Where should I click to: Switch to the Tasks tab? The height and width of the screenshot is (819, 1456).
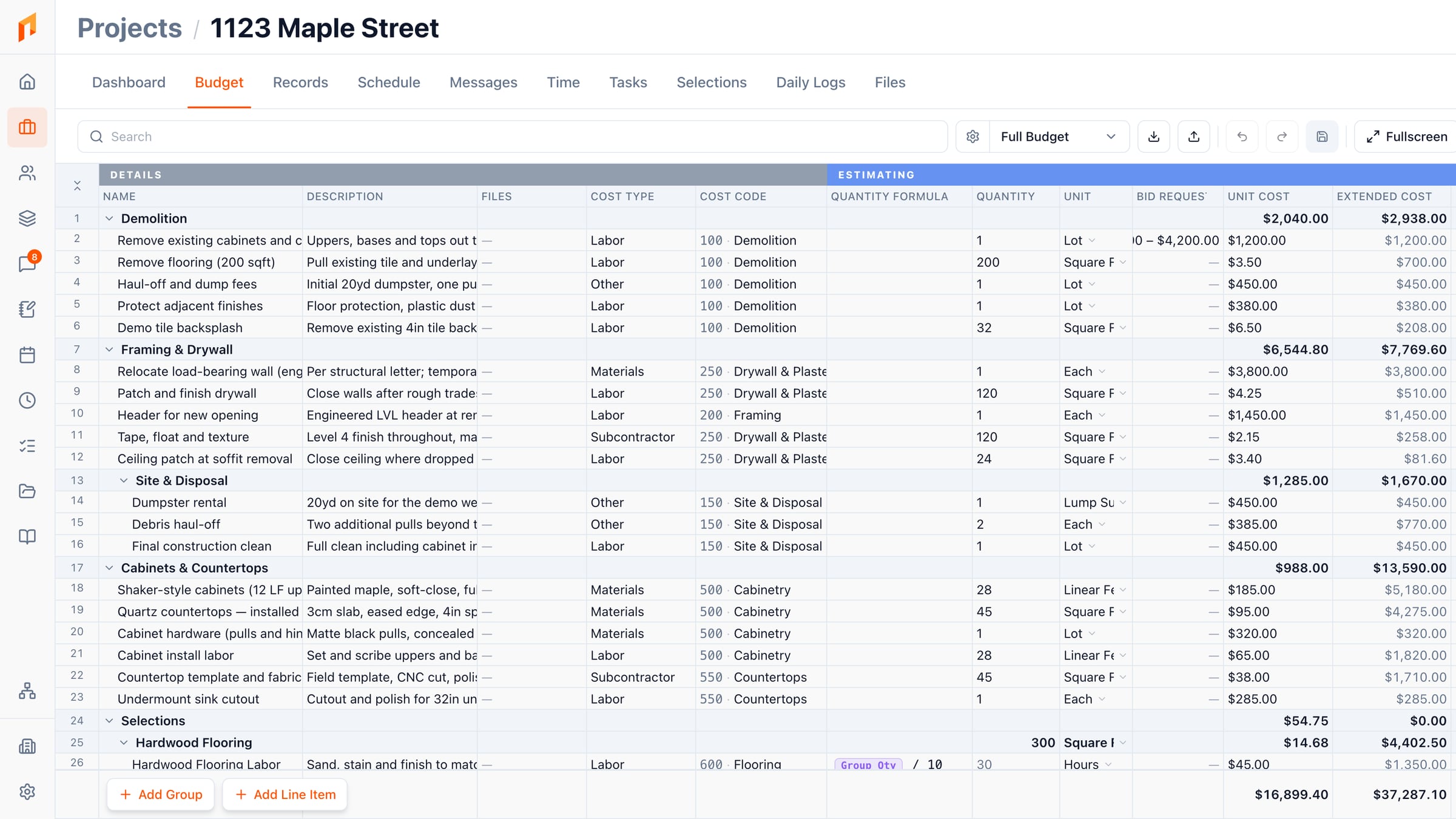628,83
